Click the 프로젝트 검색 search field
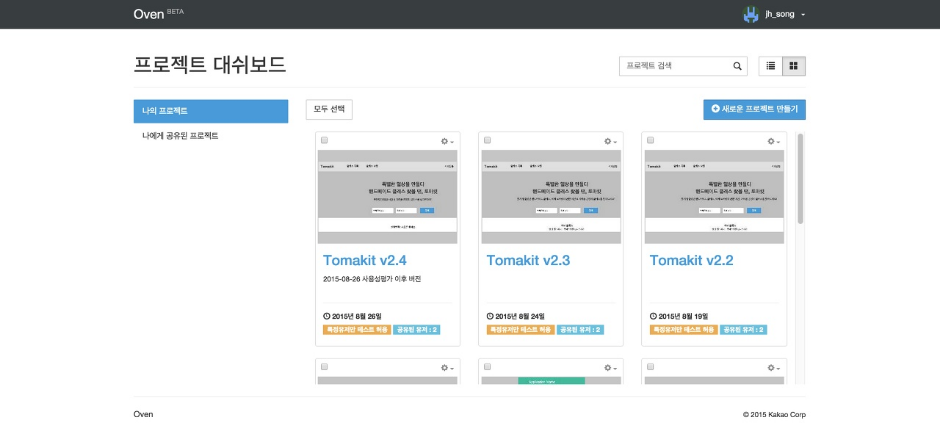This screenshot has width=940, height=423. click(x=676, y=66)
